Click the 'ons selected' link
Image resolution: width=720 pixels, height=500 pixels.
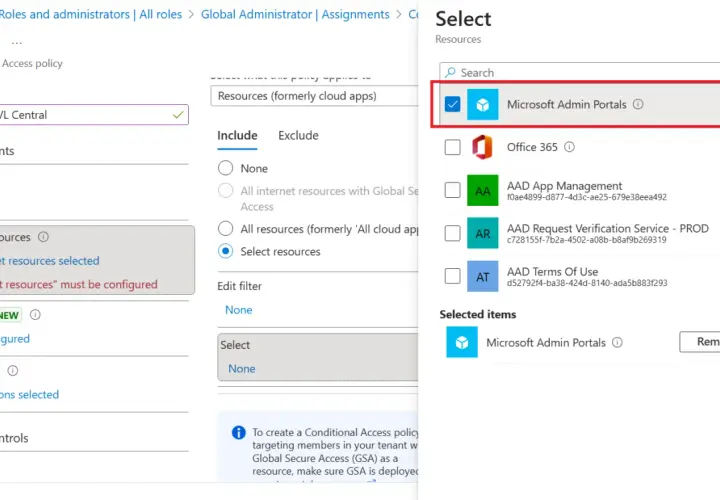coord(29,394)
